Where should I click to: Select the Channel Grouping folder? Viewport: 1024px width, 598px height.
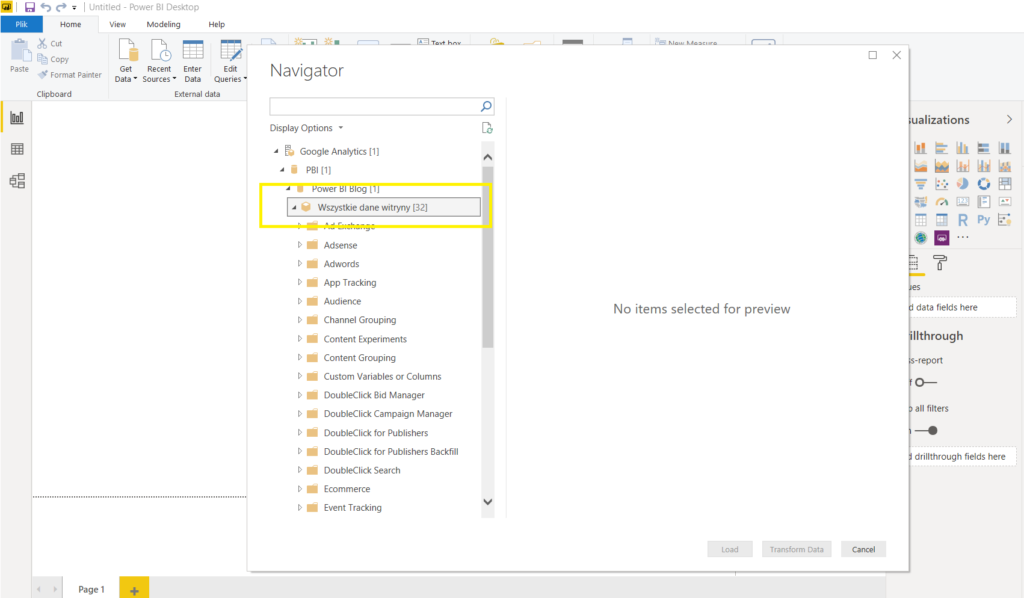pos(360,320)
